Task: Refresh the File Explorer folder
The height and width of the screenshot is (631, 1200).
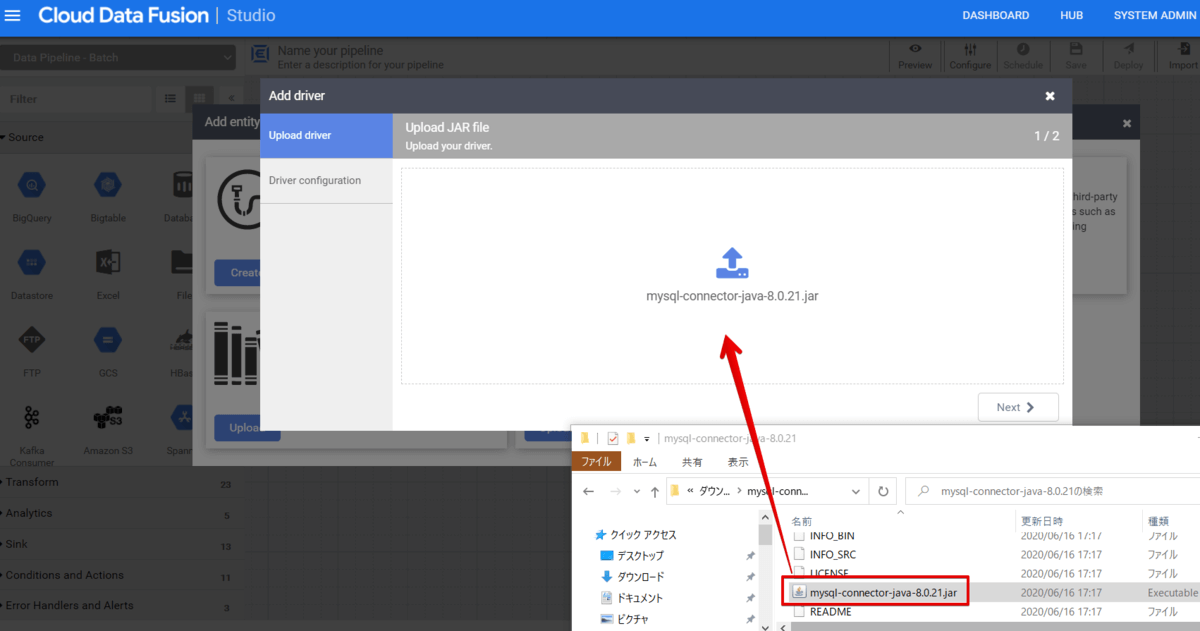Action: pyautogui.click(x=883, y=491)
